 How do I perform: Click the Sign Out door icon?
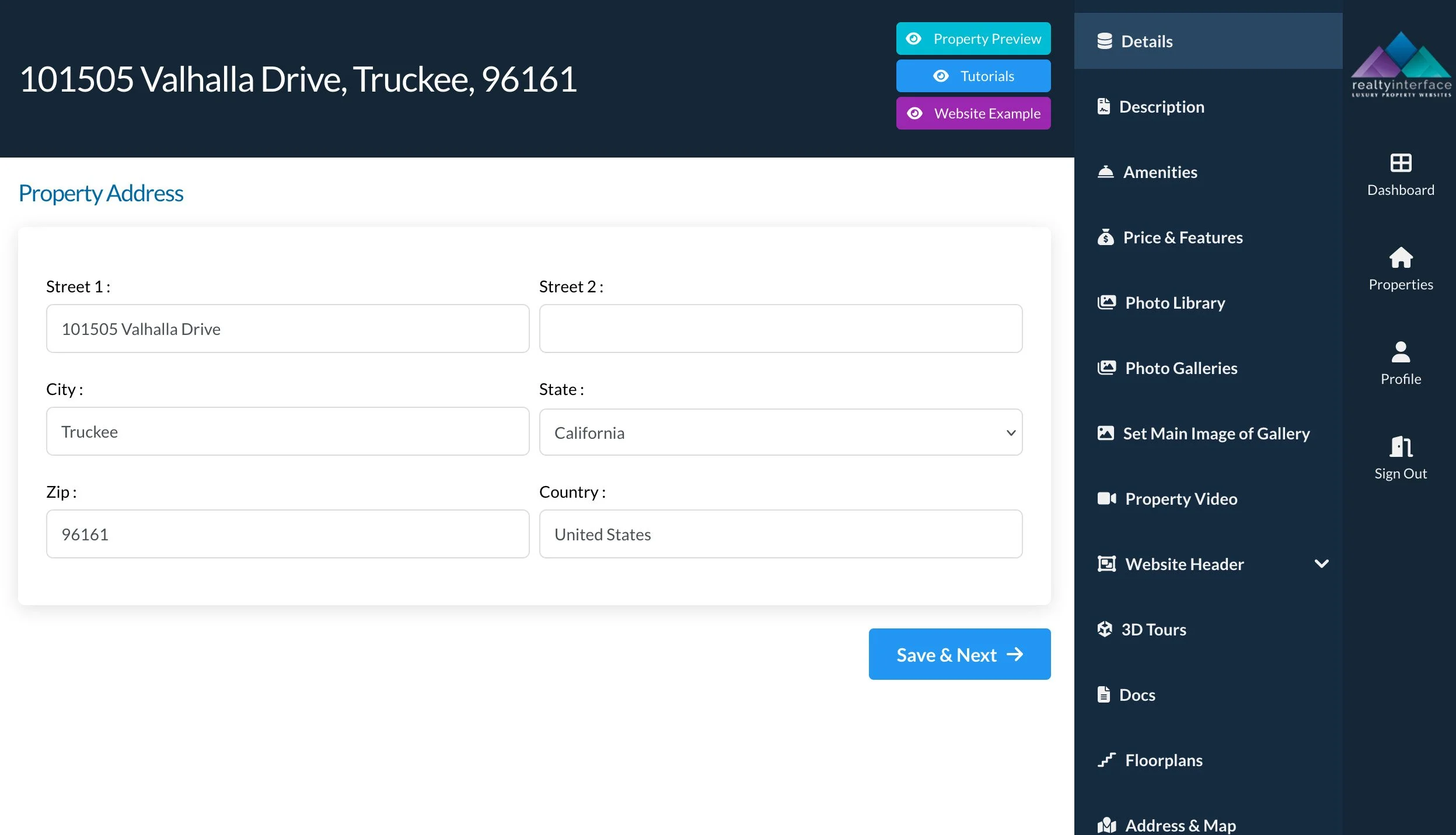click(x=1400, y=447)
